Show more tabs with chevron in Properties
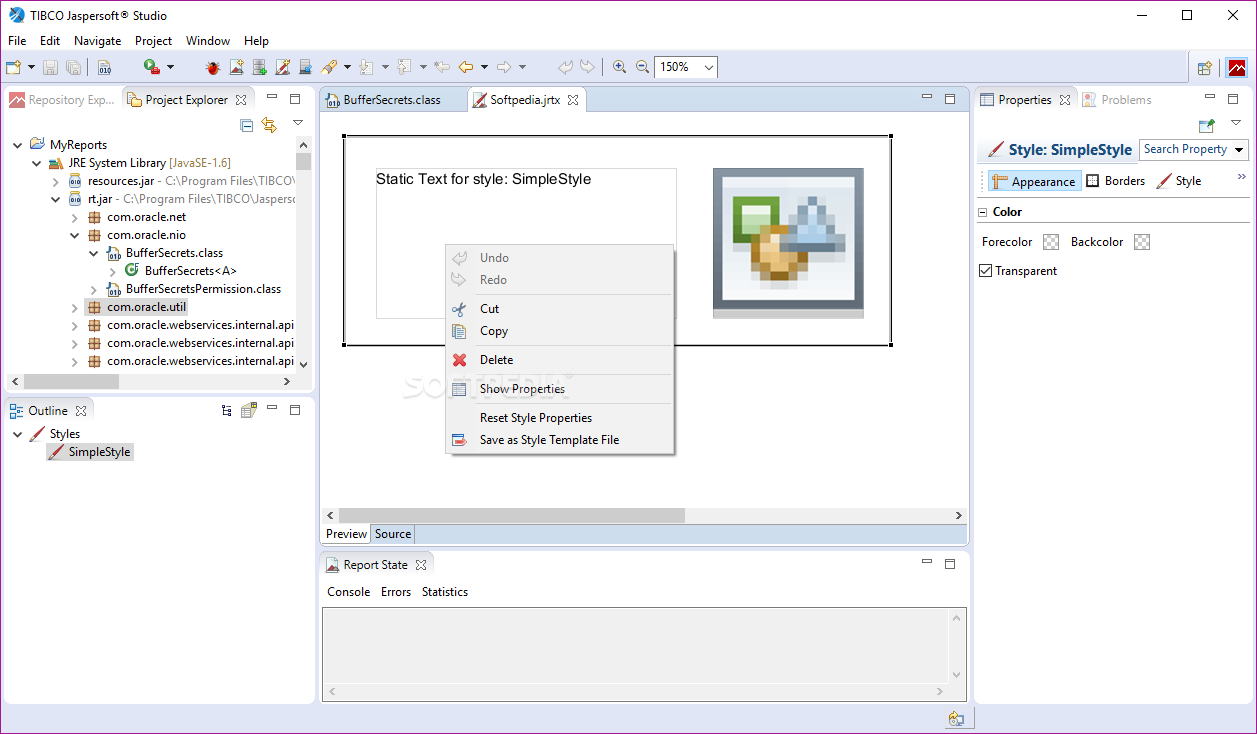This screenshot has height=734, width=1257. pyautogui.click(x=1242, y=177)
